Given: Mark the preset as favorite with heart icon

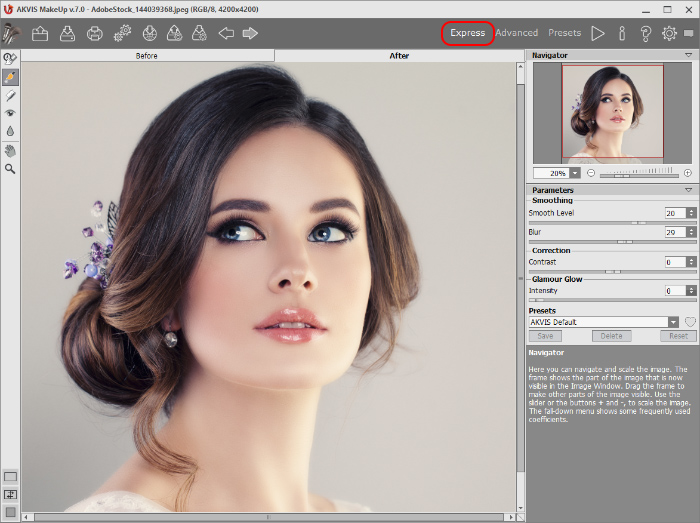Looking at the screenshot, I should click(x=690, y=322).
